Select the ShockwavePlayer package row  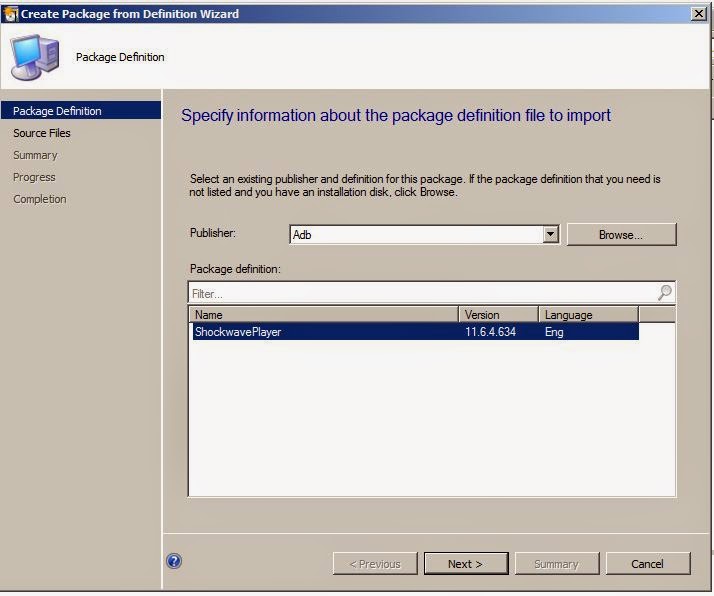[415, 331]
